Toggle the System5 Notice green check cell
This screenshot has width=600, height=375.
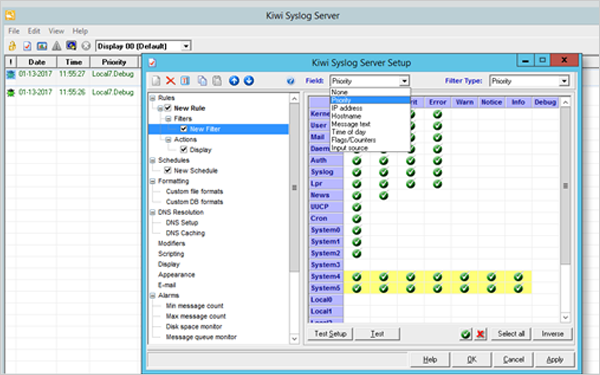click(x=491, y=288)
